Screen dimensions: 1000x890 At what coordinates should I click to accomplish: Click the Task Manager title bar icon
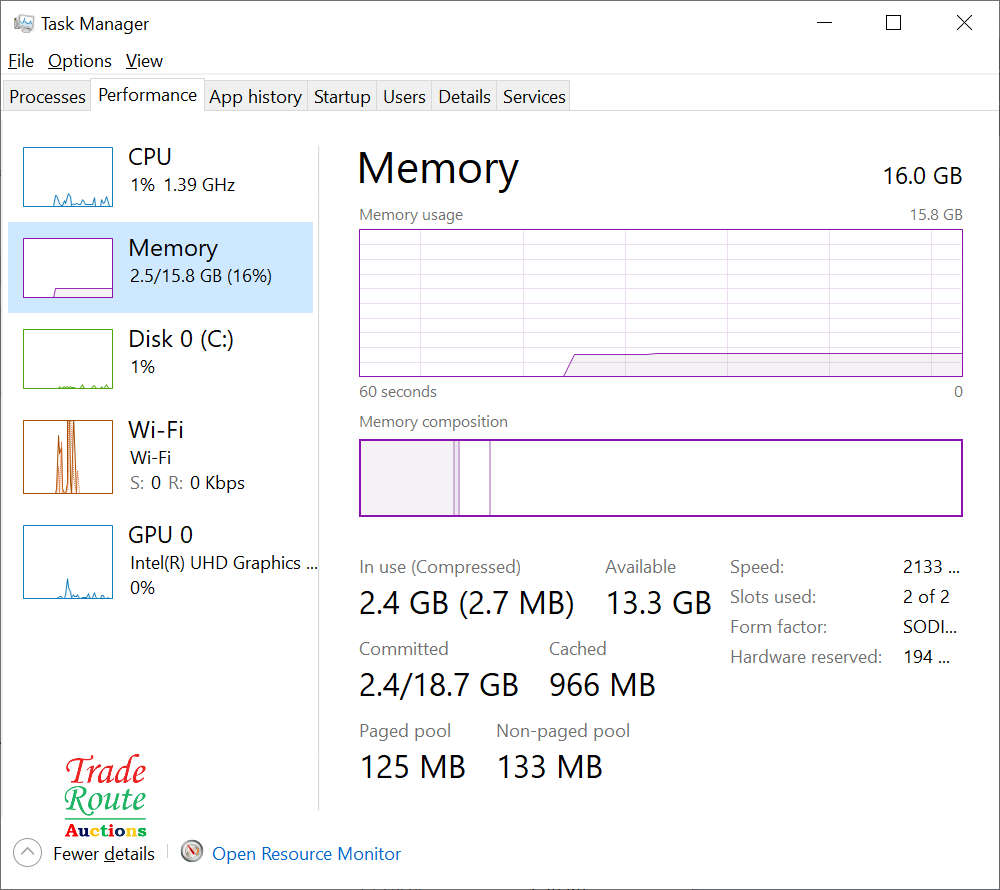click(x=24, y=23)
